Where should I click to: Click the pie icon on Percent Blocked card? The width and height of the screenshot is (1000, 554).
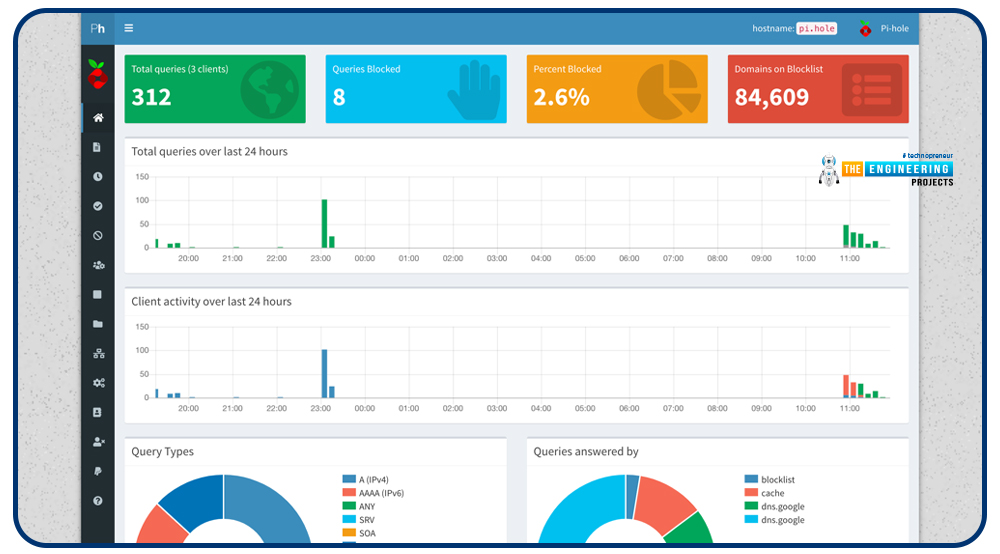tap(668, 90)
